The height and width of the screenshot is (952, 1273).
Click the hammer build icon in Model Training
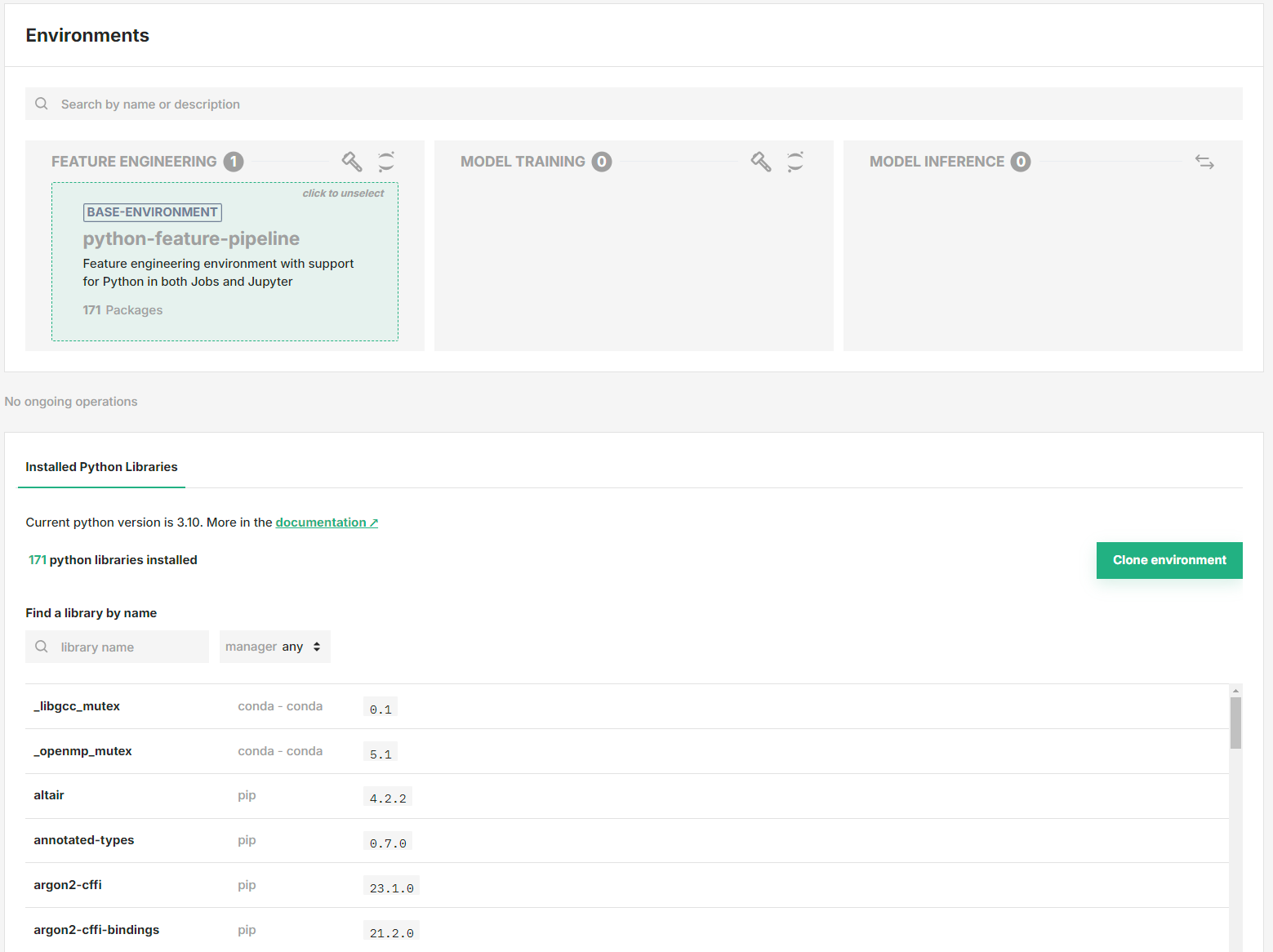(761, 162)
